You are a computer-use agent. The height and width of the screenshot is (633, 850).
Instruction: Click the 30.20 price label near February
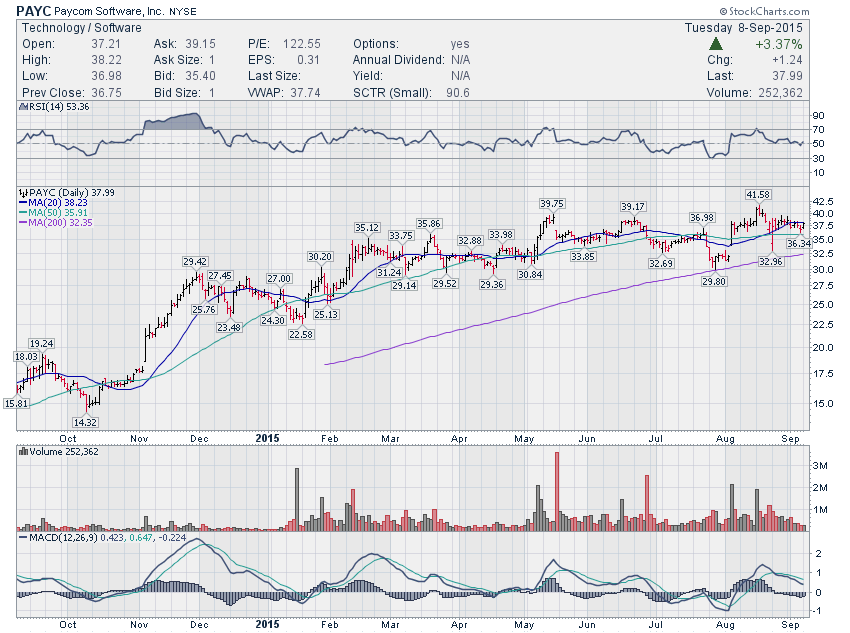(x=320, y=256)
